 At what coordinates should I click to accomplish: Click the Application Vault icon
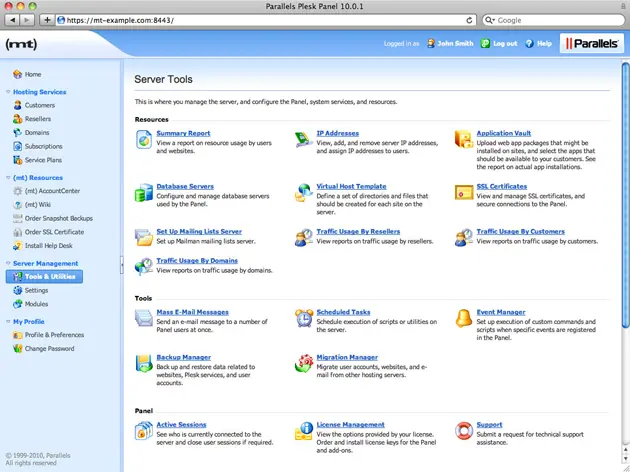pos(464,139)
